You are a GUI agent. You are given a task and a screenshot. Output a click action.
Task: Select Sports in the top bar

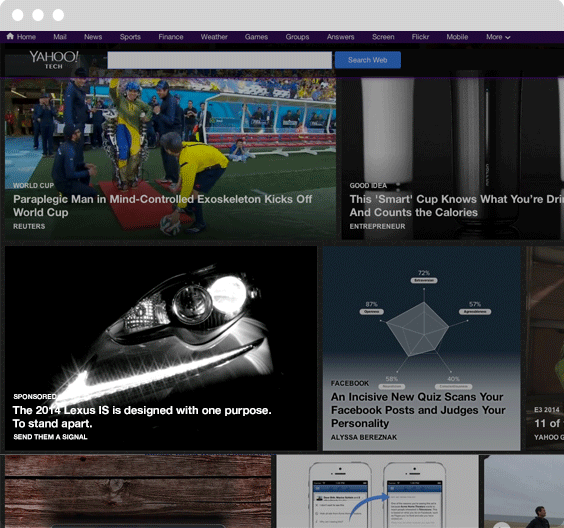click(130, 37)
